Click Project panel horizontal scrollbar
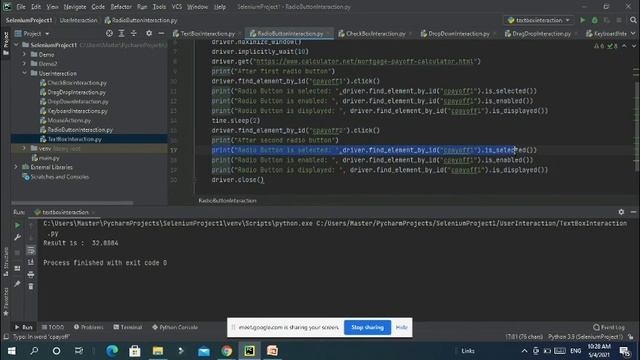 72,202
